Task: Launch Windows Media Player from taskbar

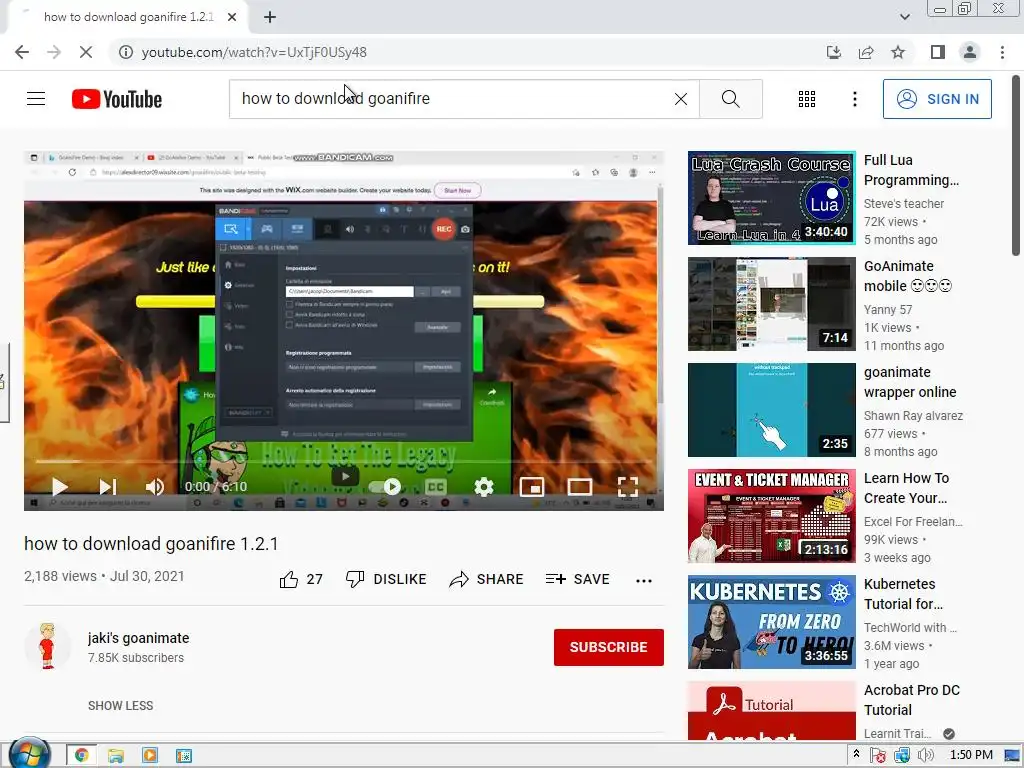Action: 150,756
